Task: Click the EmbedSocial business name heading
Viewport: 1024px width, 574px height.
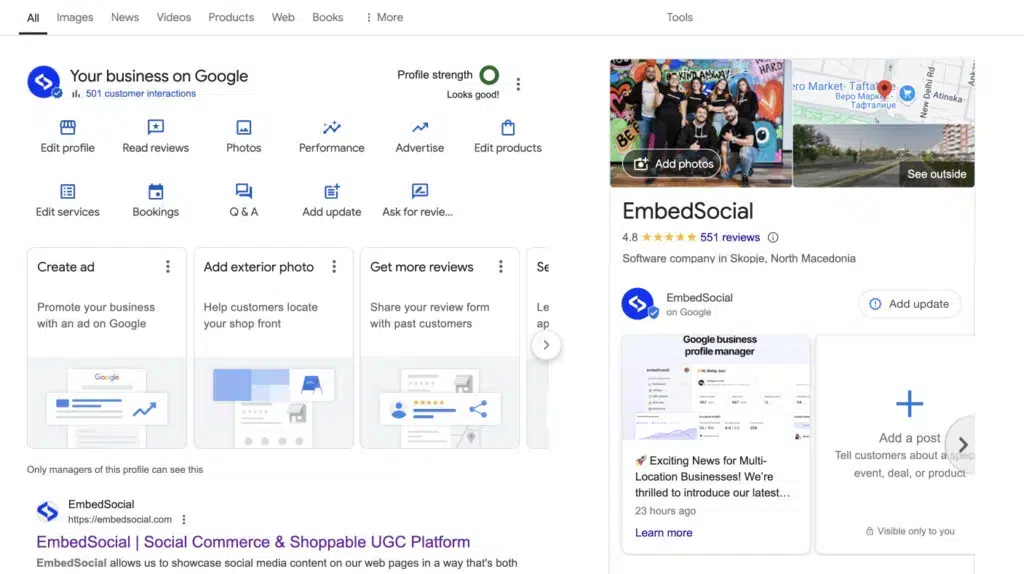Action: pyautogui.click(x=688, y=211)
